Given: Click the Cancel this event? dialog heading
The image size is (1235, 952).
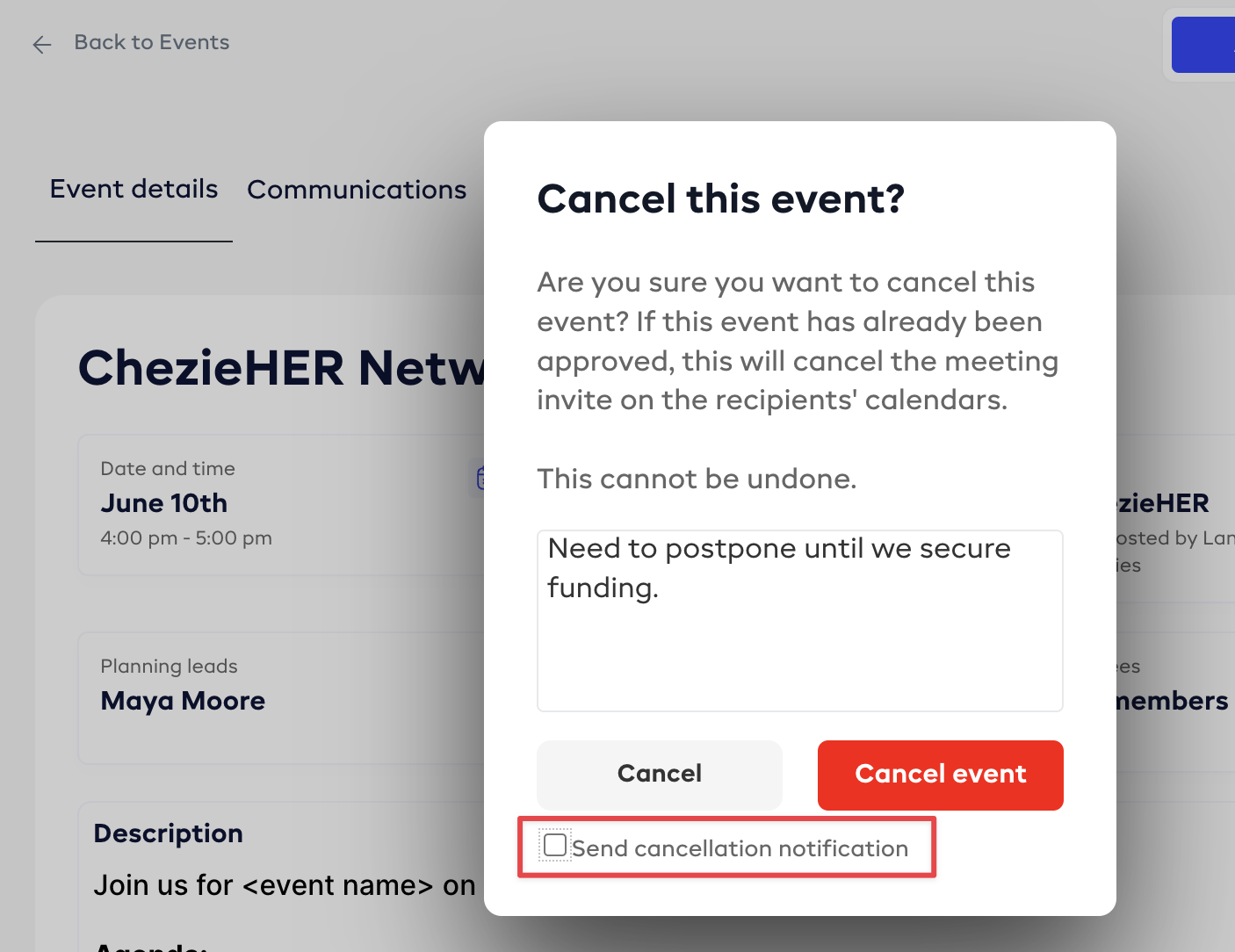Looking at the screenshot, I should pos(720,199).
